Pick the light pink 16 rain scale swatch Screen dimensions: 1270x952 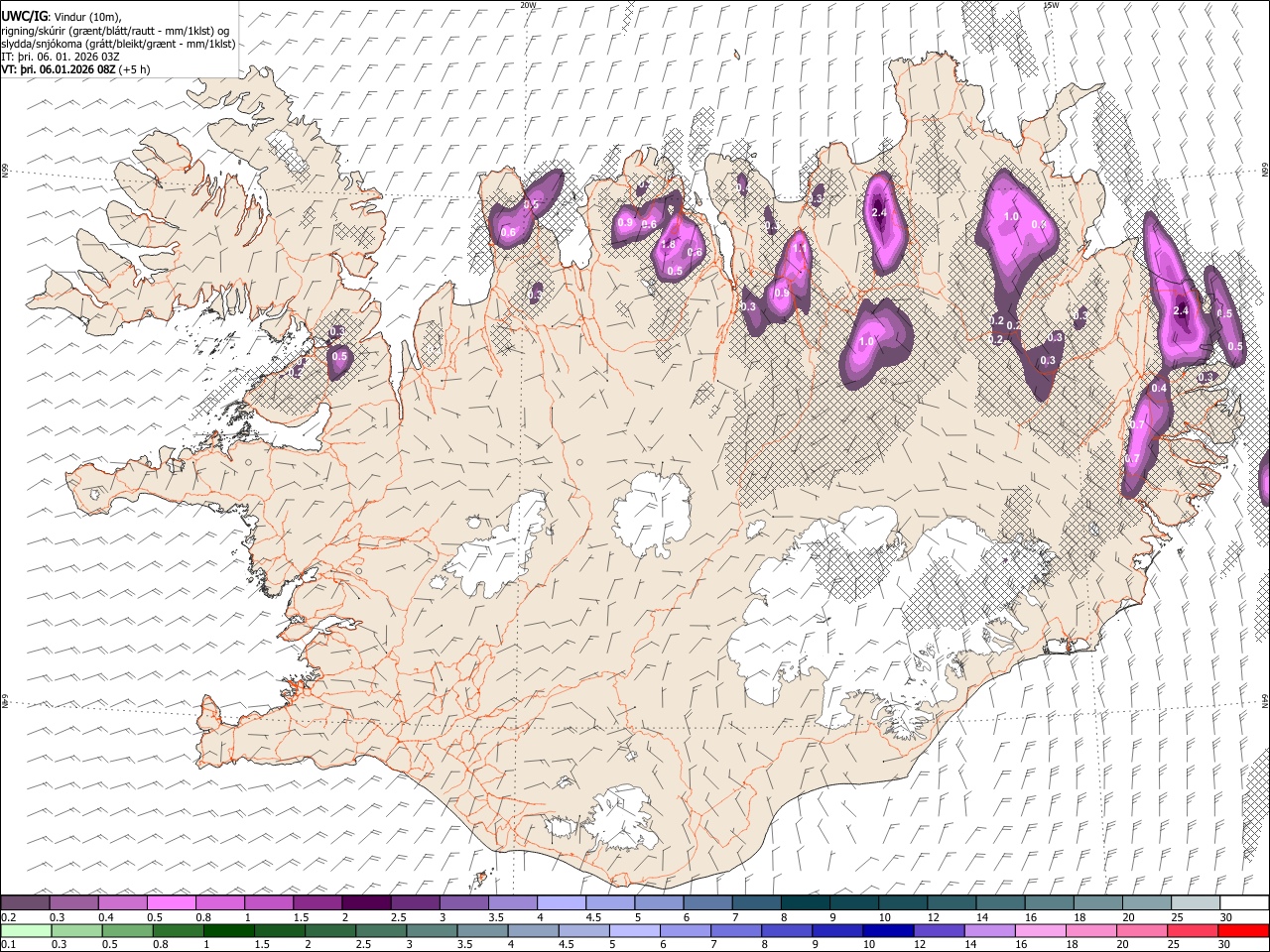pos(1040,930)
